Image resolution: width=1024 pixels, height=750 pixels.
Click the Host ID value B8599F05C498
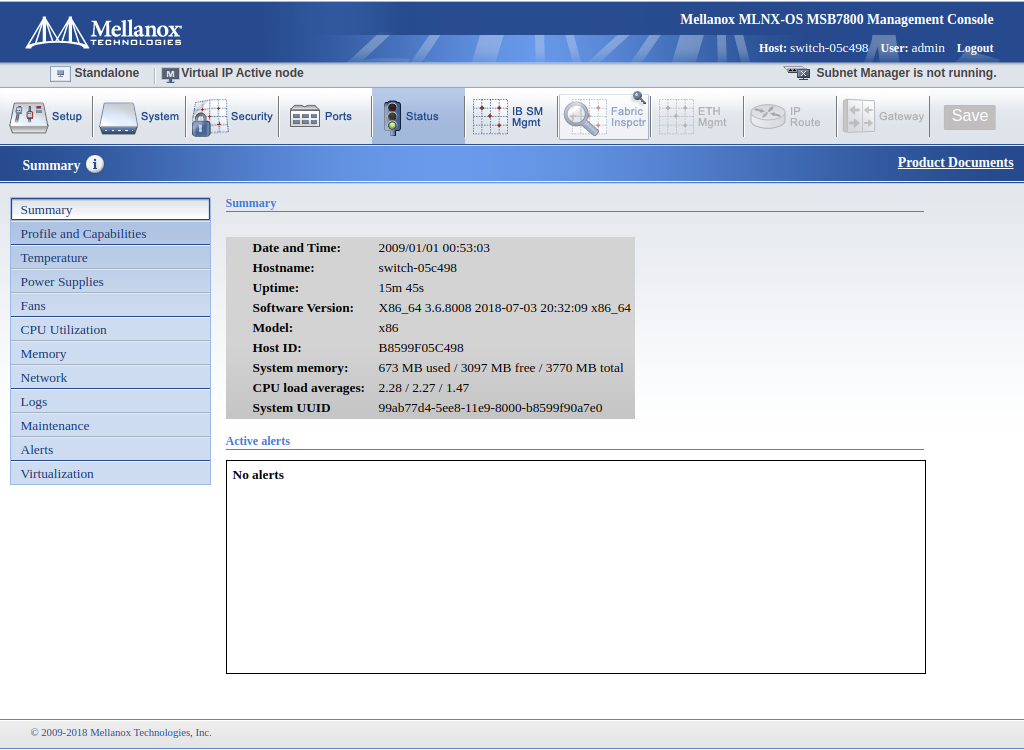[421, 348]
